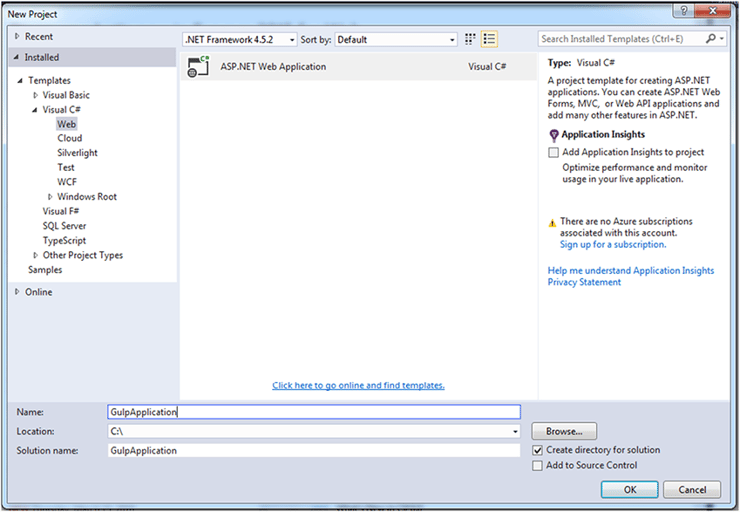Open the Privacy Statement link
The image size is (740, 512).
tap(584, 282)
